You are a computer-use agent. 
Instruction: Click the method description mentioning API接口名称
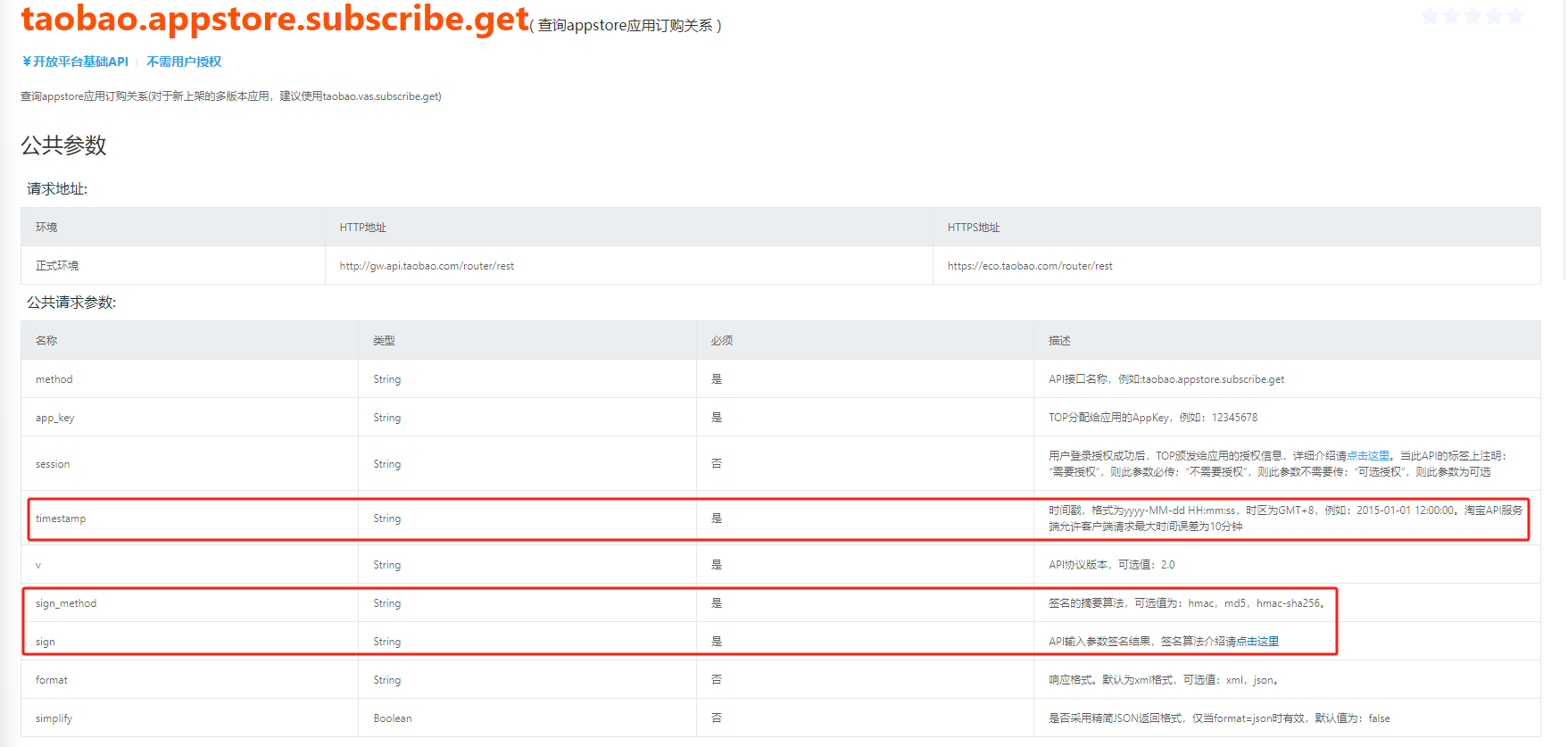[x=1166, y=378]
